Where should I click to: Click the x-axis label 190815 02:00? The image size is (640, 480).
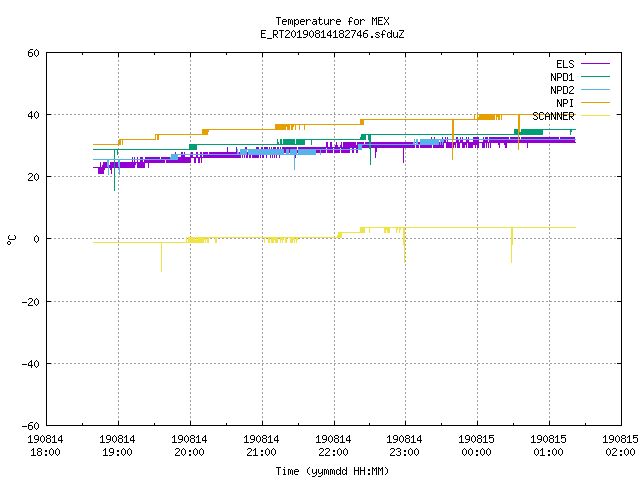pos(620,446)
